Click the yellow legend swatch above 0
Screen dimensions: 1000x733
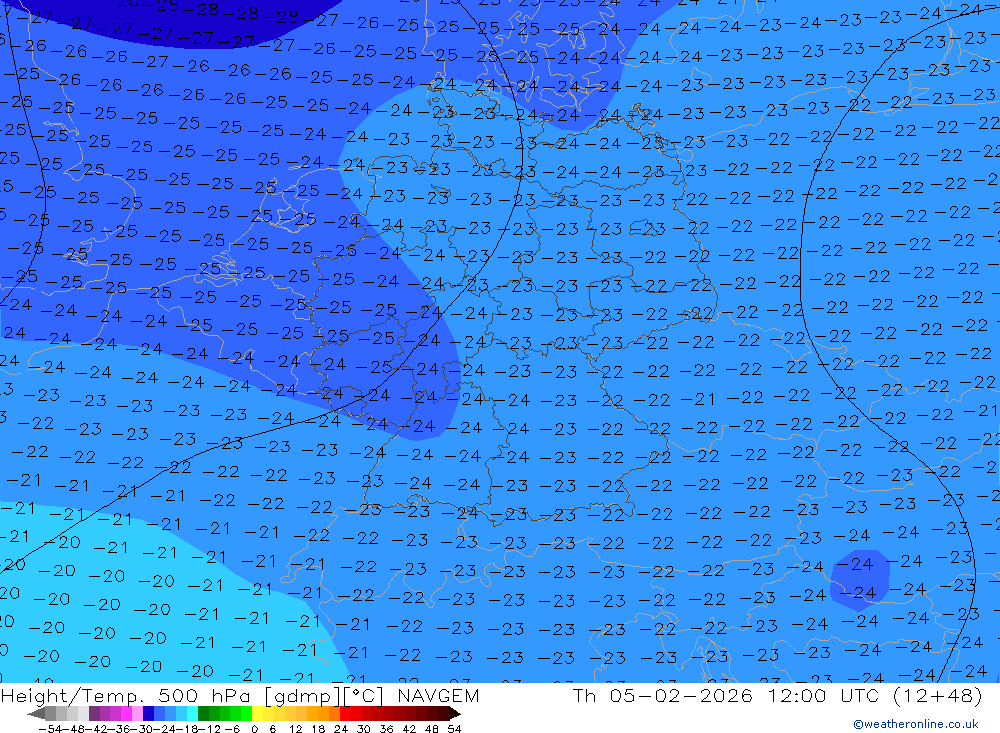pyautogui.click(x=258, y=714)
